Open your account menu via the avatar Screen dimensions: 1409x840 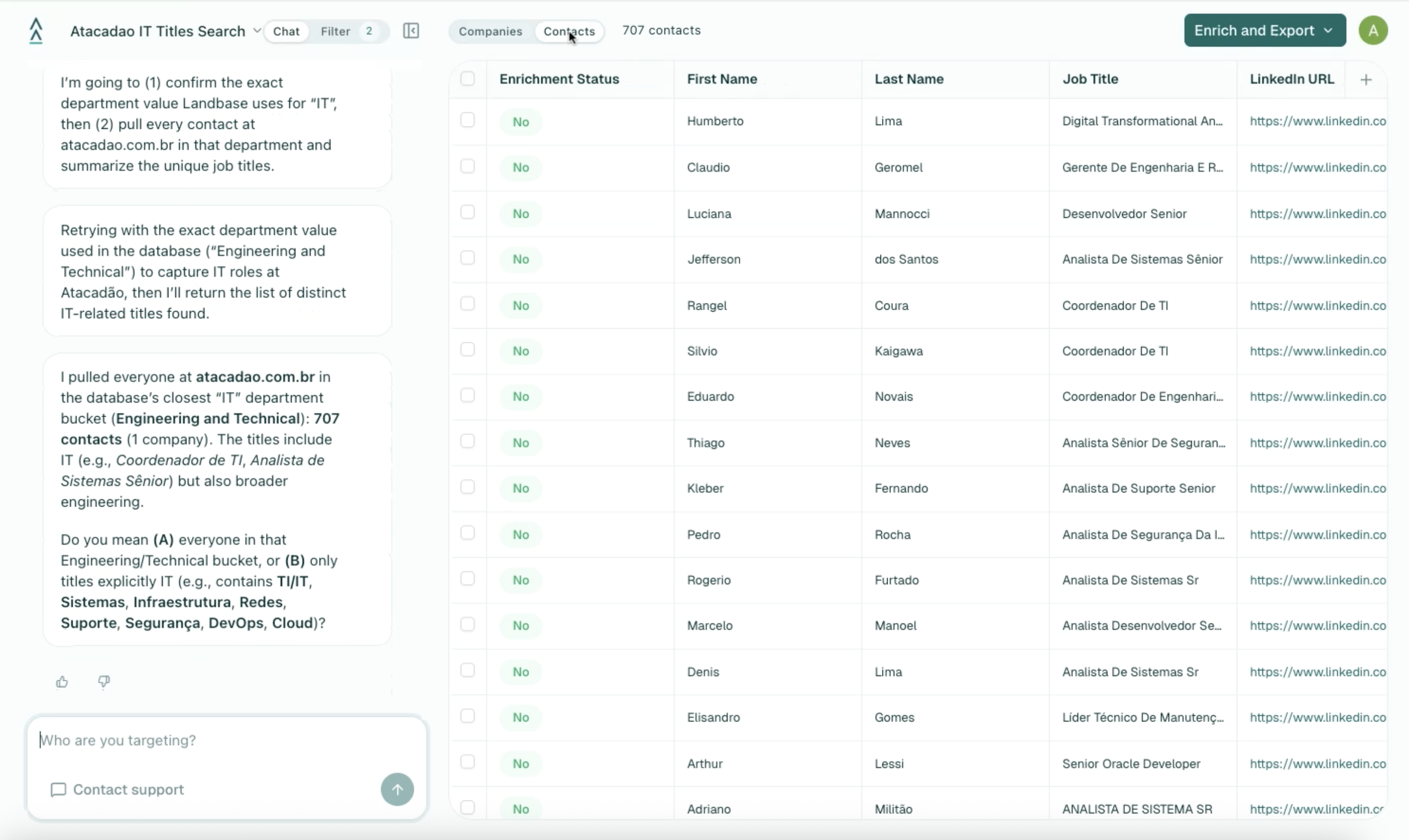pos(1373,30)
